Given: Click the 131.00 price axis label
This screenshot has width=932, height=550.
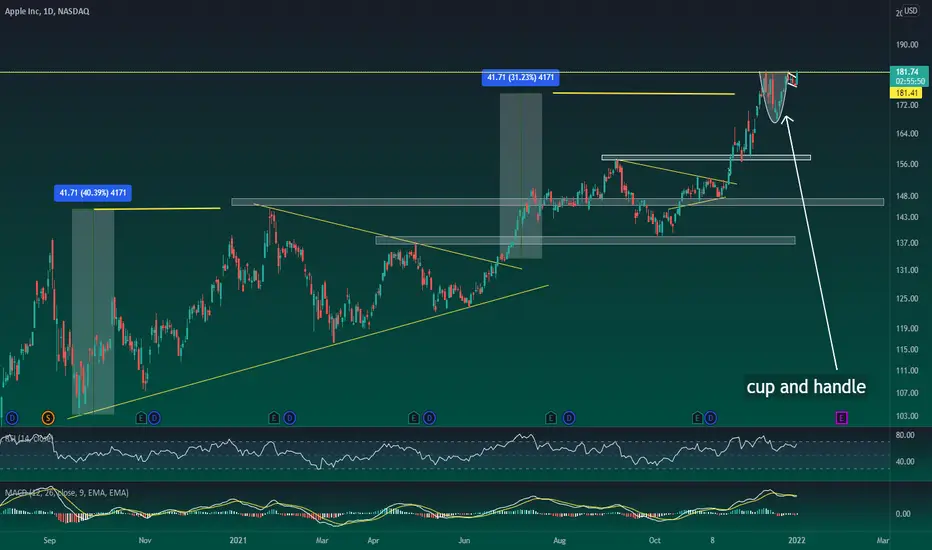Looking at the screenshot, I should coord(907,270).
